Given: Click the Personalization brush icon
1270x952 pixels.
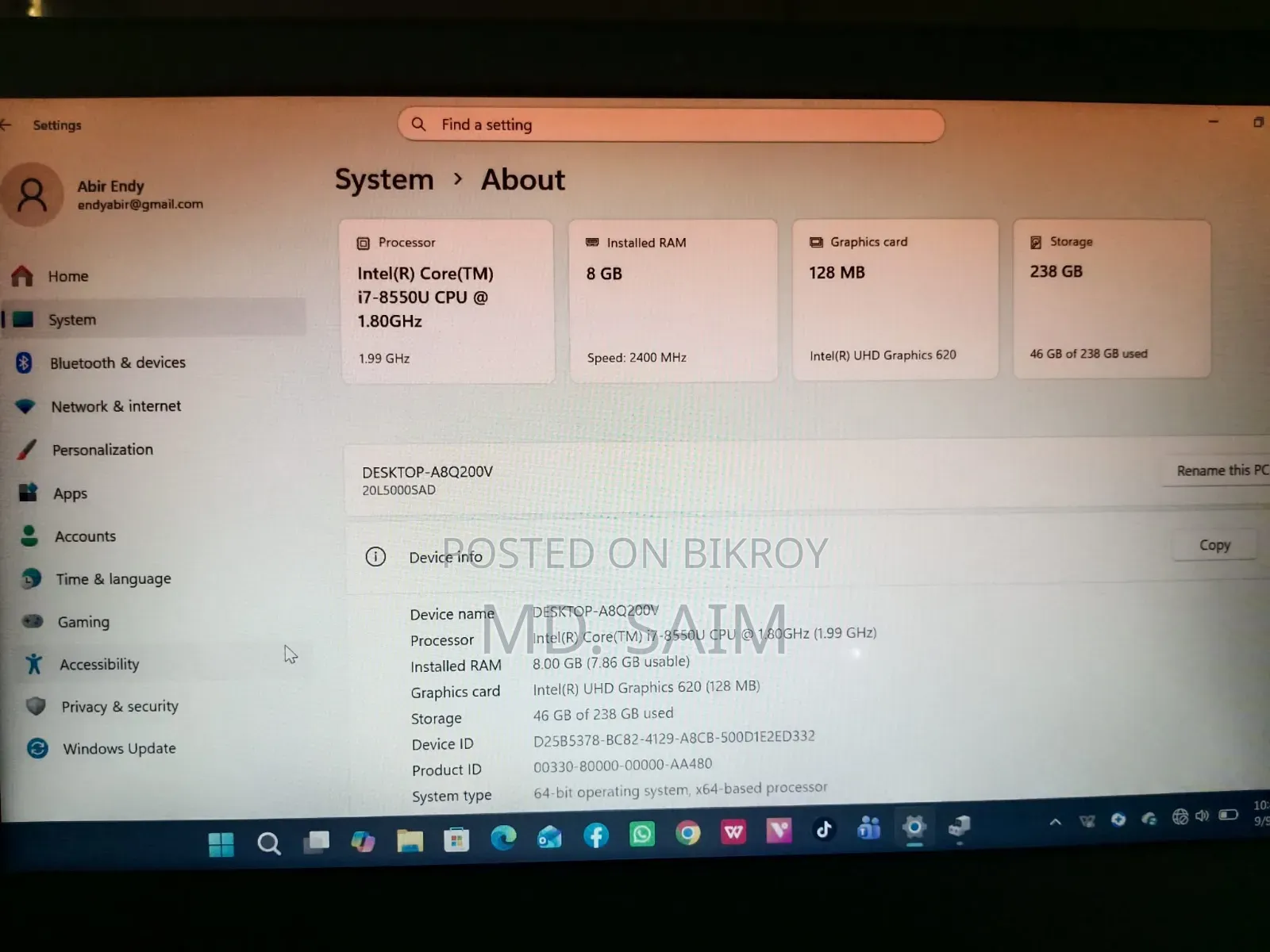Looking at the screenshot, I should click(26, 450).
